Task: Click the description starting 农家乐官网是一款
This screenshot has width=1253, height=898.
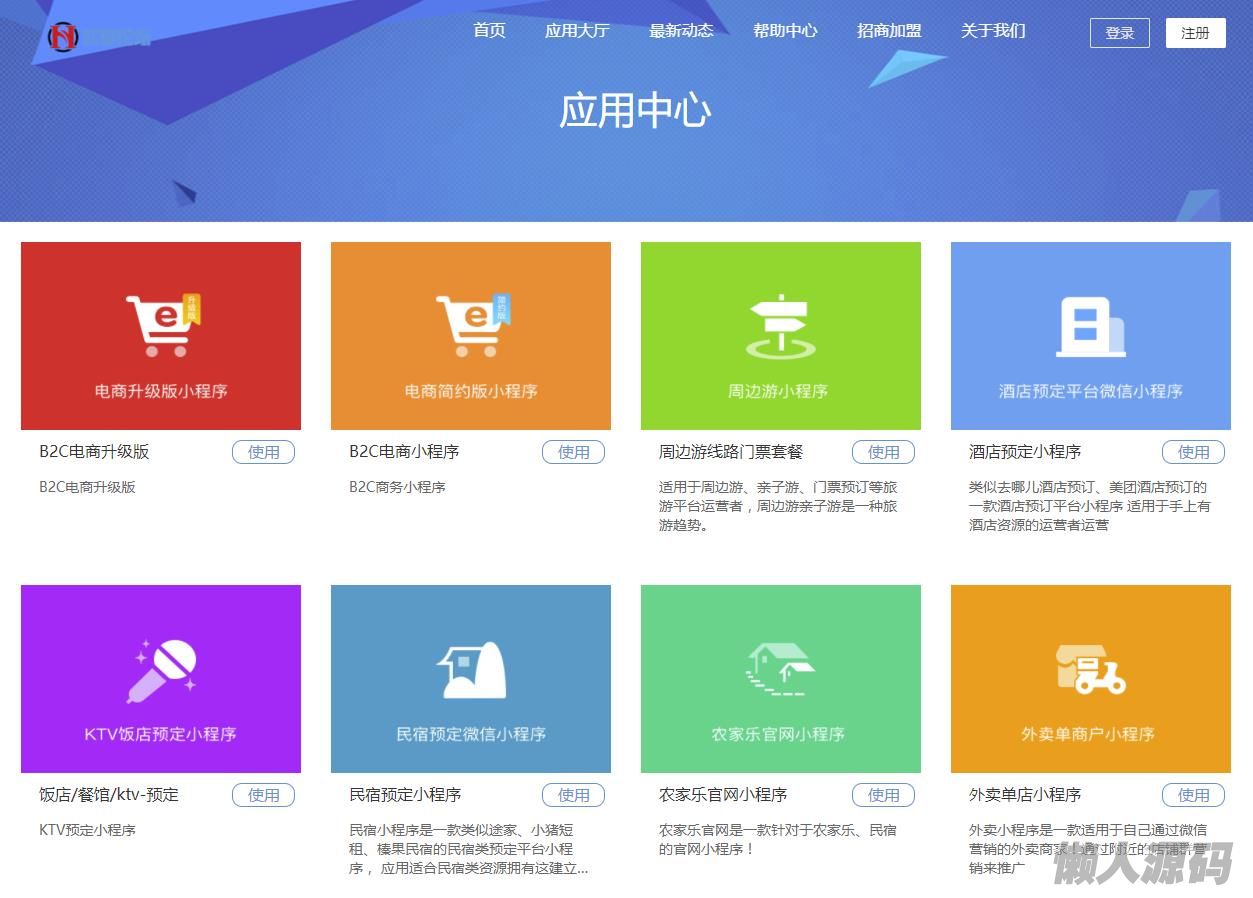Action: coord(778,840)
